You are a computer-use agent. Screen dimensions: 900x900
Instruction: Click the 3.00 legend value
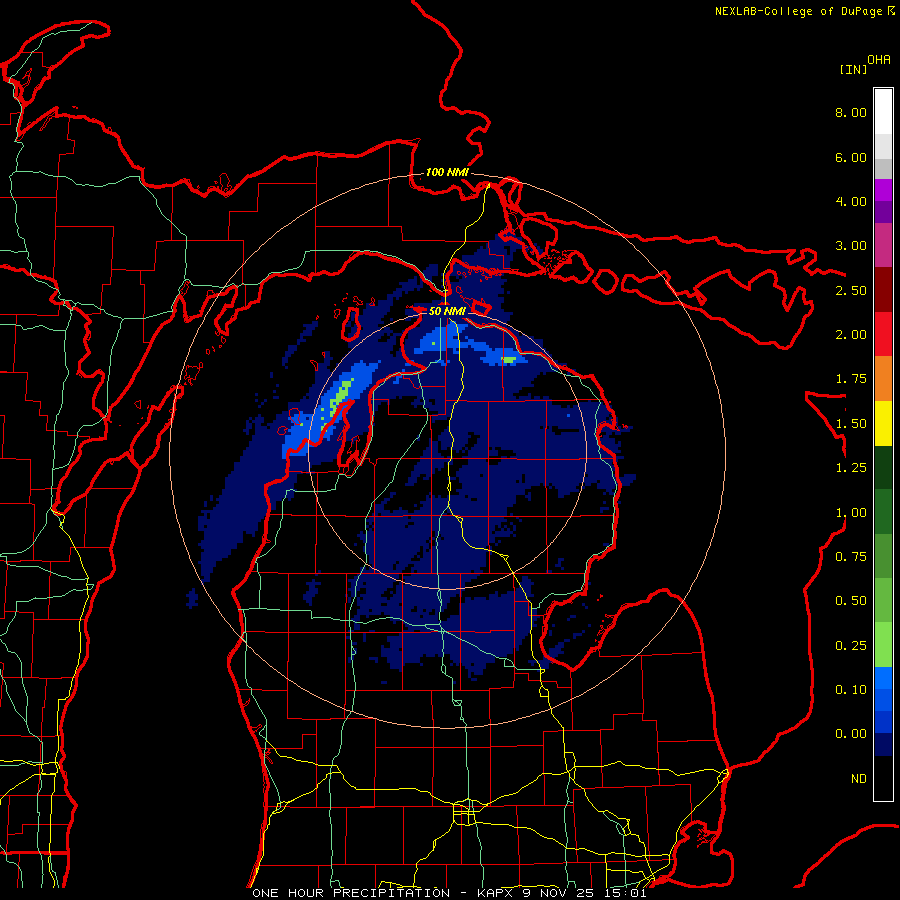(x=851, y=246)
